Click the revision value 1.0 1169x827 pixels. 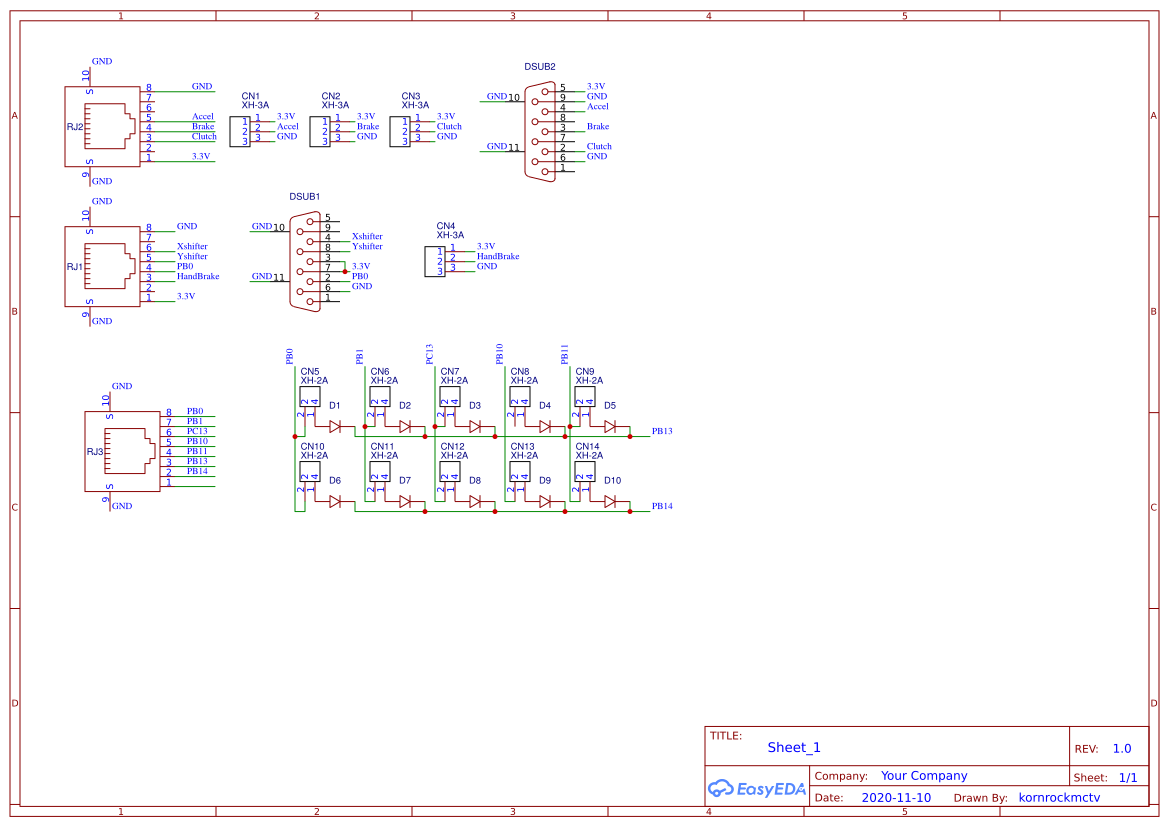point(1120,747)
